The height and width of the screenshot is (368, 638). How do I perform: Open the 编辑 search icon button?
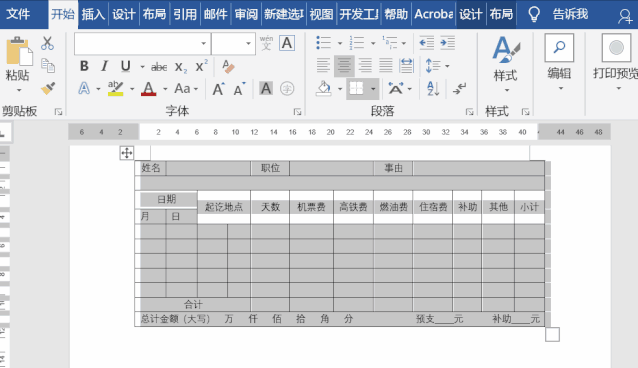559,48
